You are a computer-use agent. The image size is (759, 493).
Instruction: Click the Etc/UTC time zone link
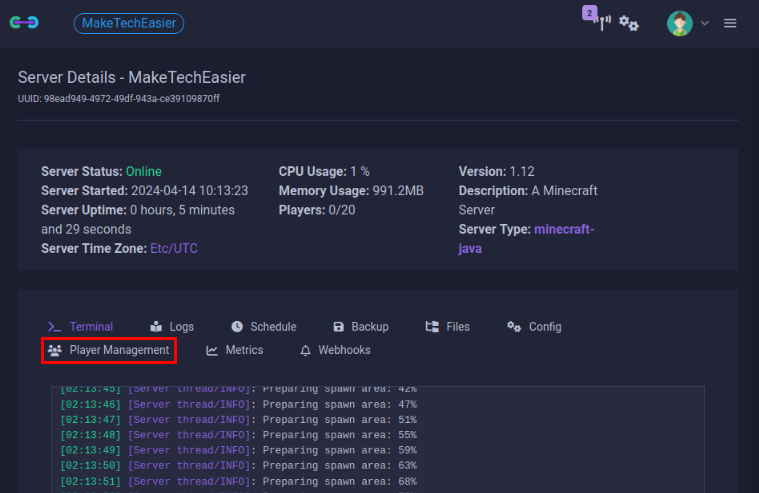point(174,248)
